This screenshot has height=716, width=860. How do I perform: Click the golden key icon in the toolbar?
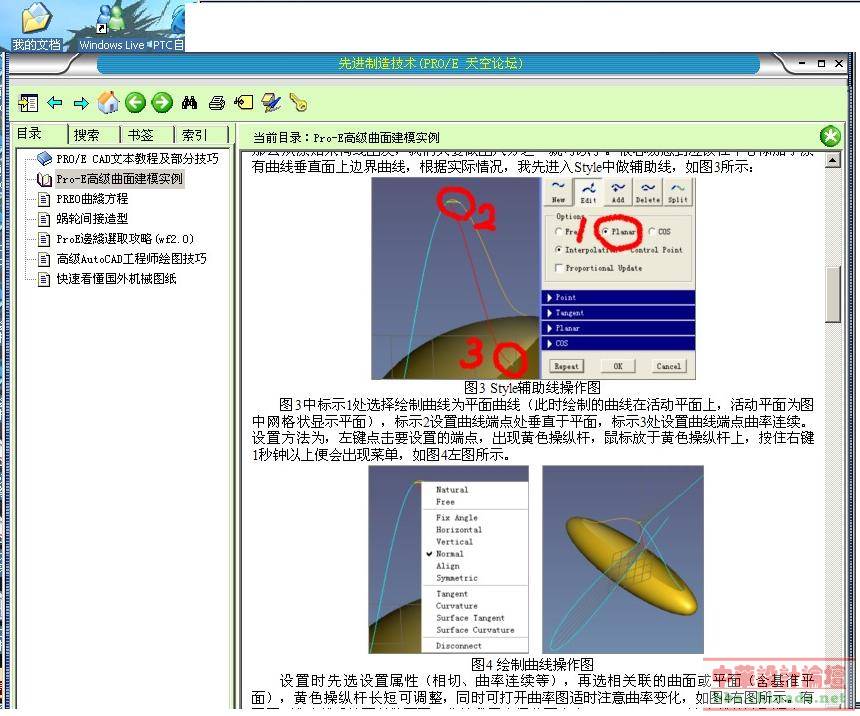(298, 103)
